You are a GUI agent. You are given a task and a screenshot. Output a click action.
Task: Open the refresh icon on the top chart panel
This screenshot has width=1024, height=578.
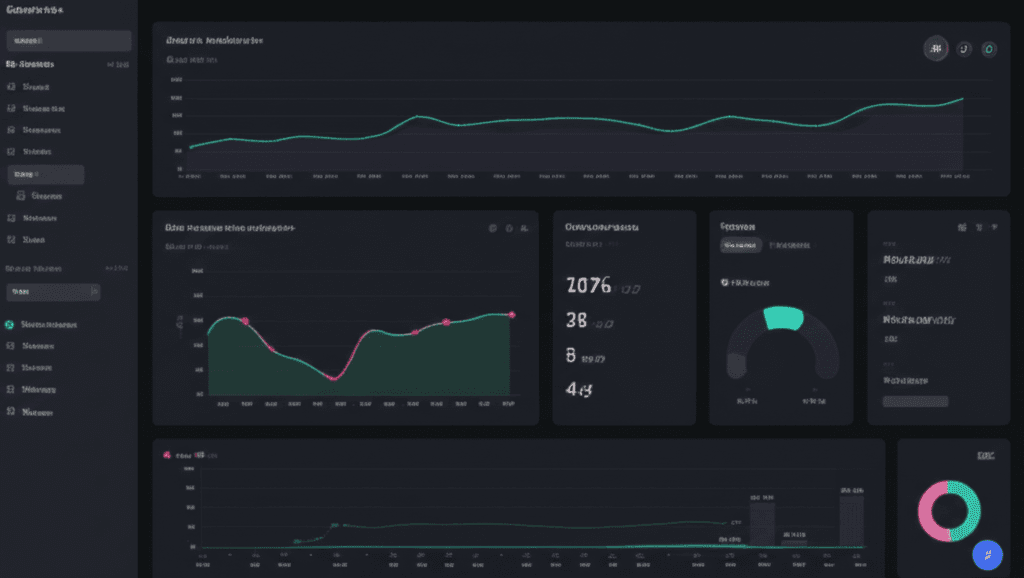pos(963,48)
